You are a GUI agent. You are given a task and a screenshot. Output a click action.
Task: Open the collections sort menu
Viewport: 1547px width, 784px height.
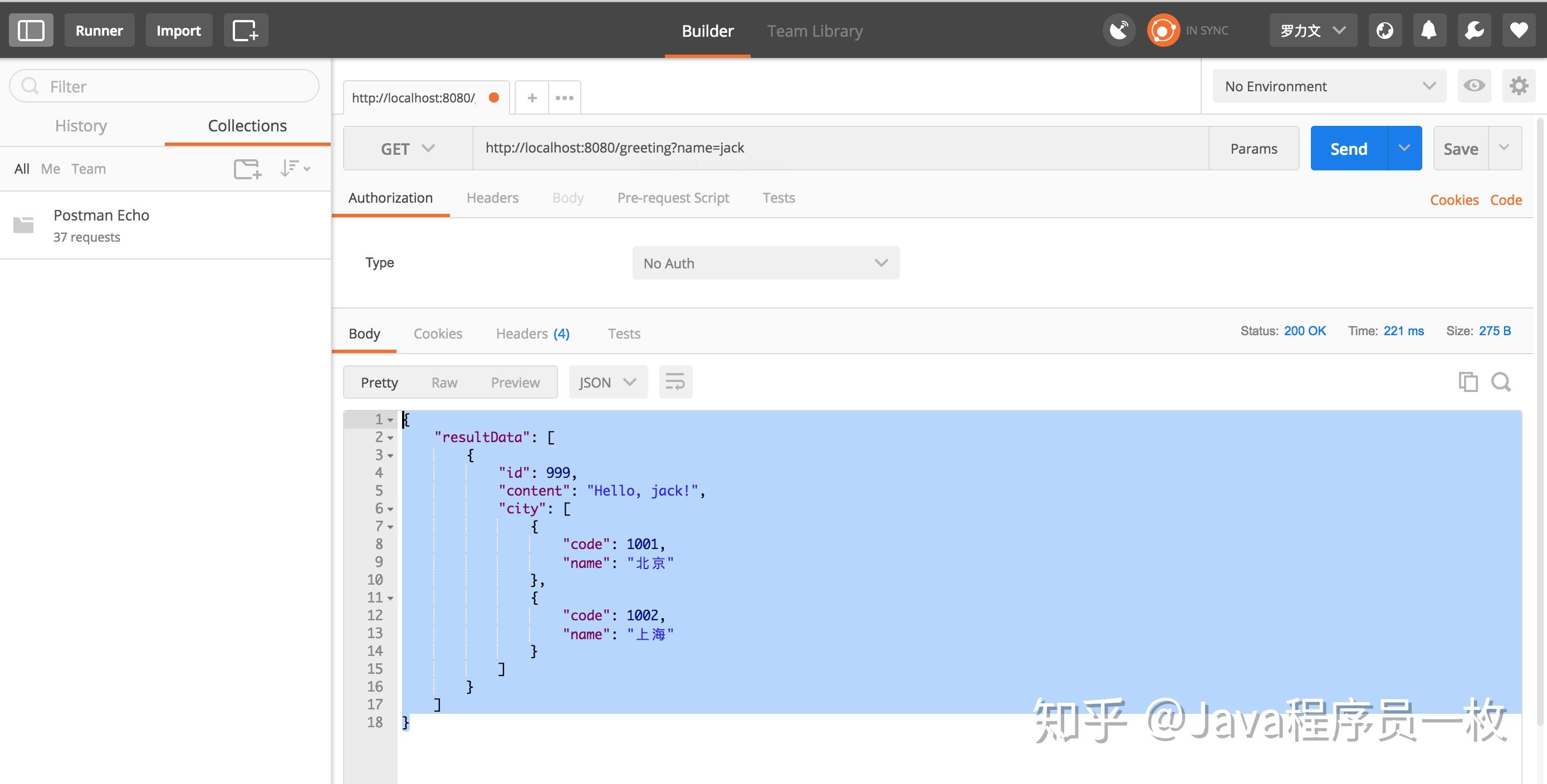[295, 169]
